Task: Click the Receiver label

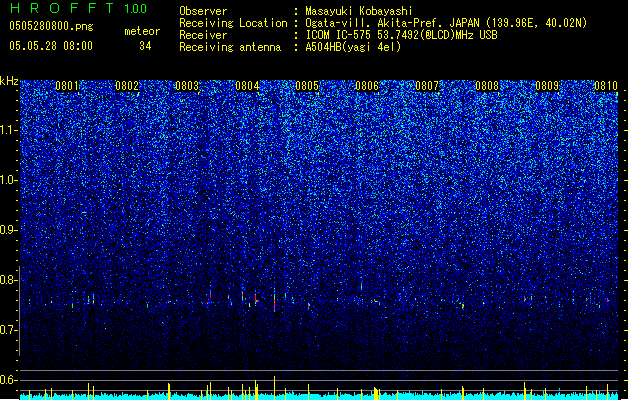Action: 203,35
